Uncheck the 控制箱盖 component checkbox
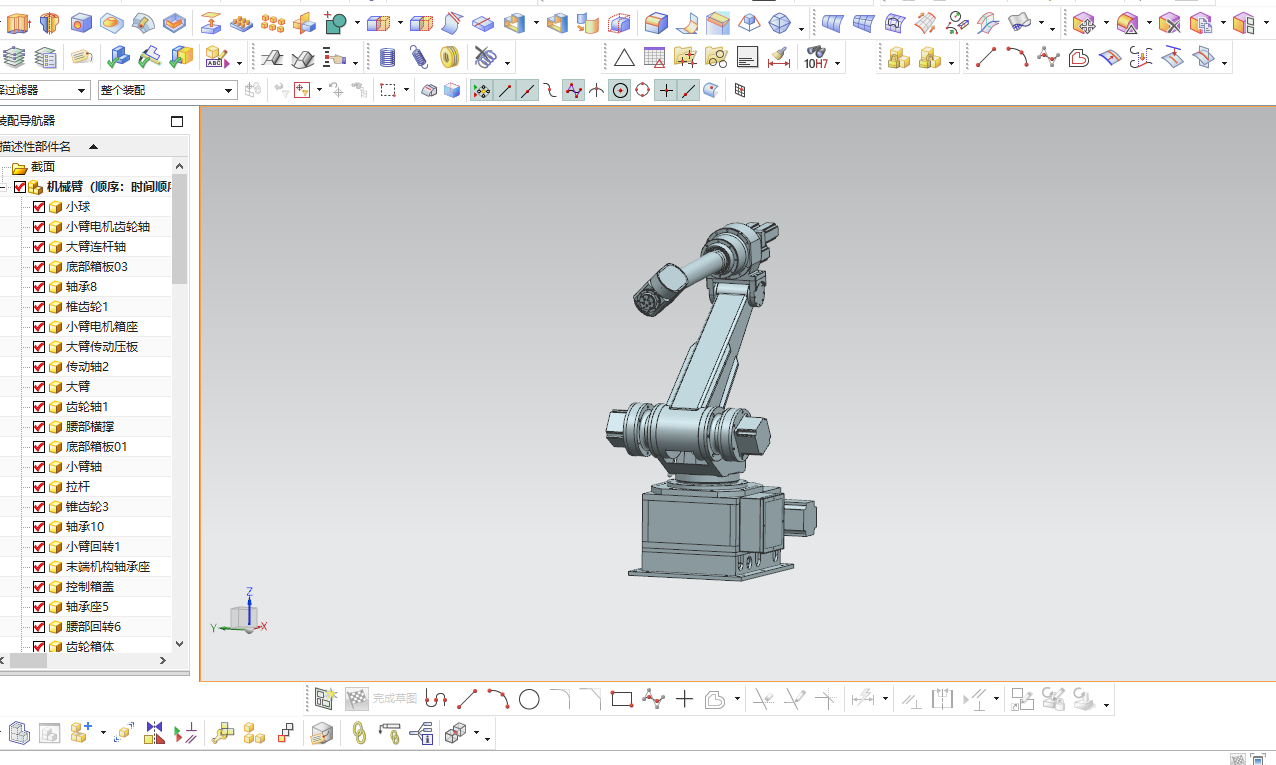 point(39,587)
